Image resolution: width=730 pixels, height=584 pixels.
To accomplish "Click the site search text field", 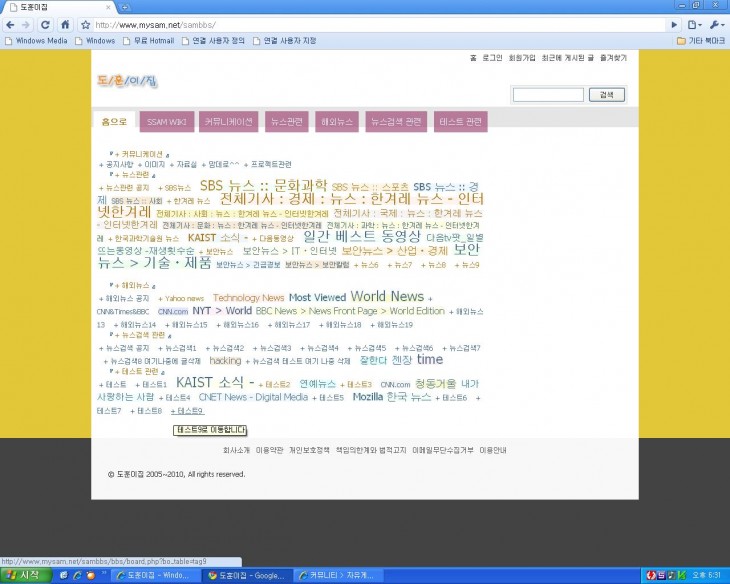I will tap(547, 95).
